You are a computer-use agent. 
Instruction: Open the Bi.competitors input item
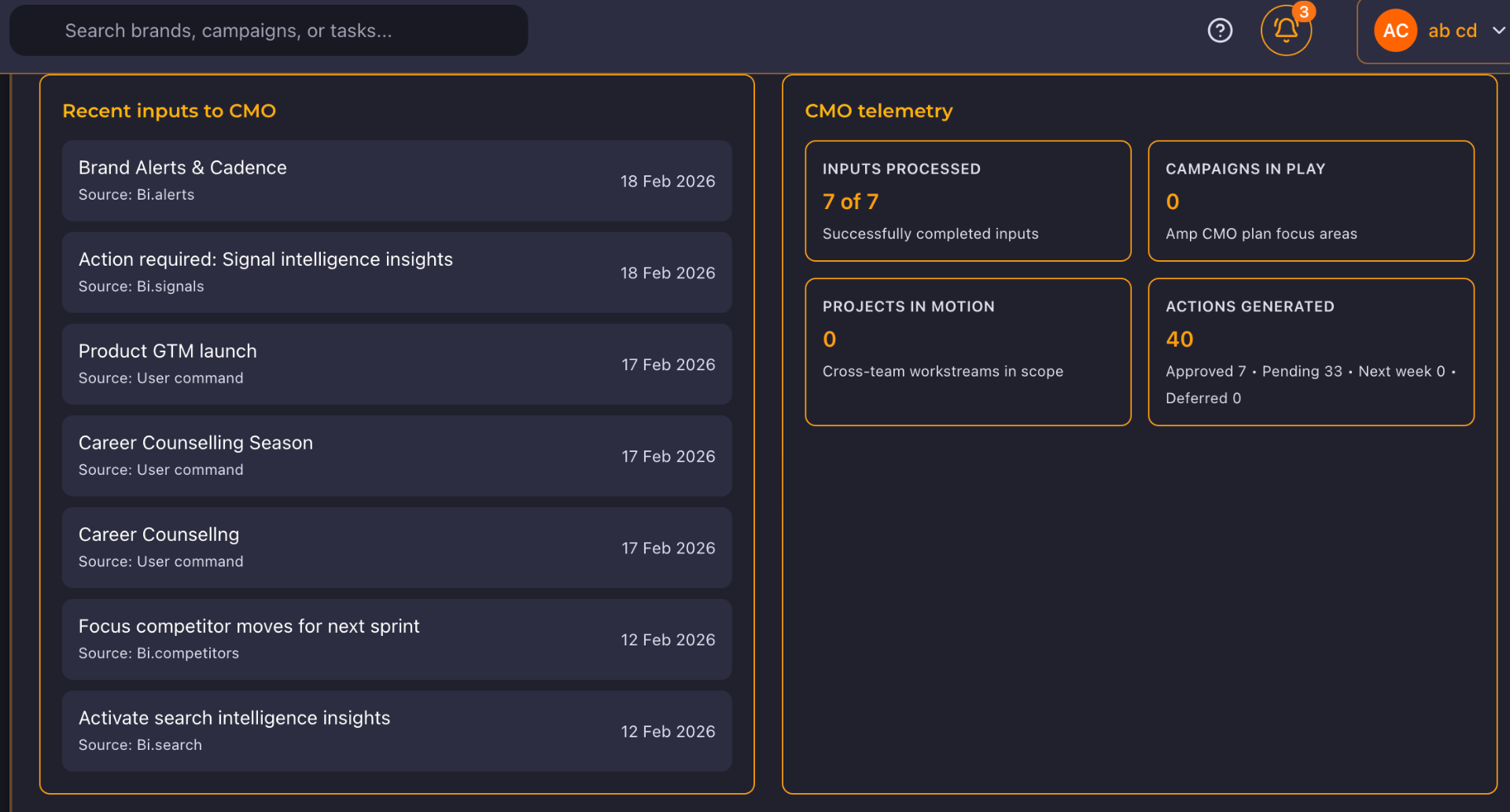[396, 639]
